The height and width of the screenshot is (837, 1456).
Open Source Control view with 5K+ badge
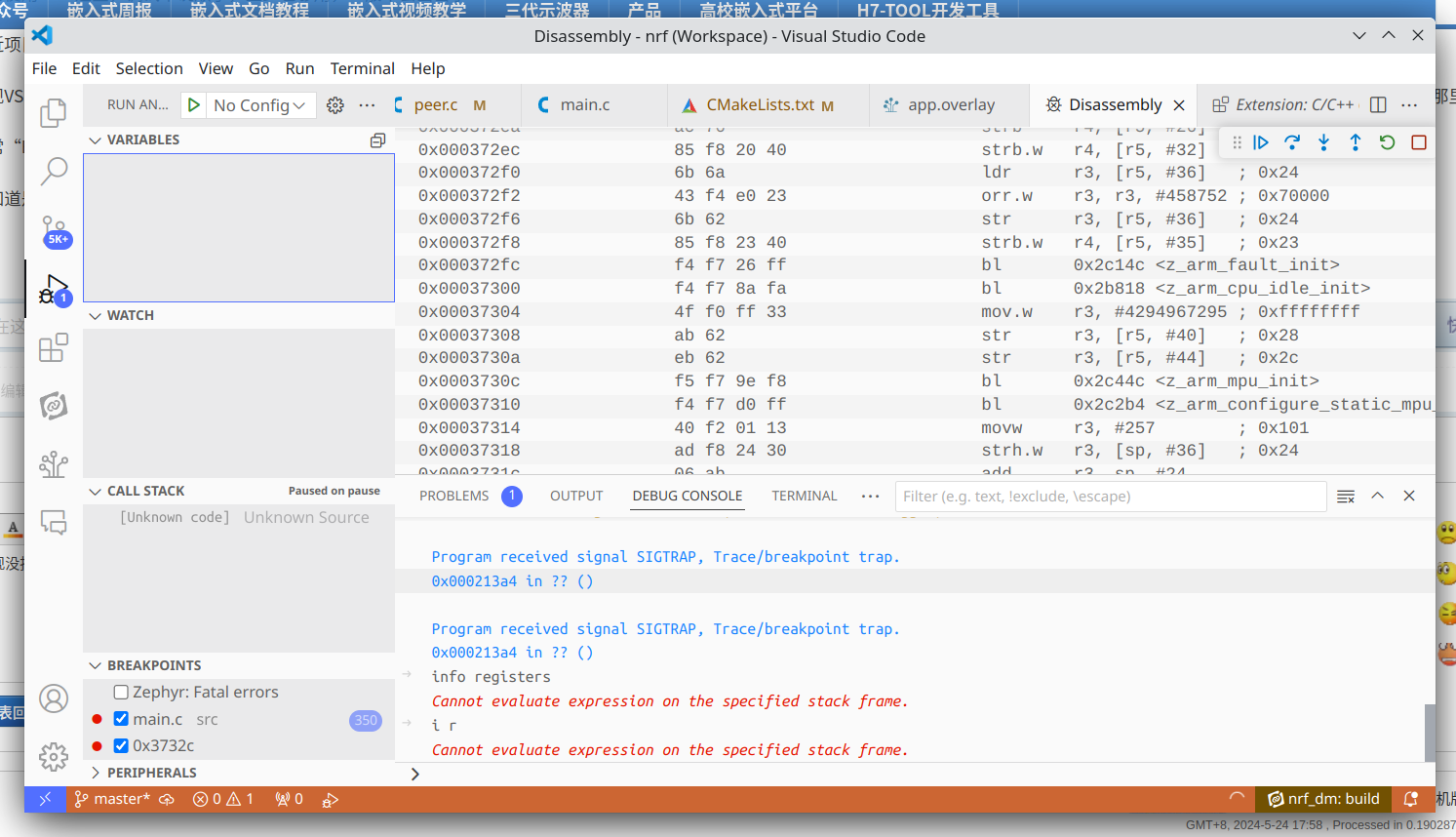55,231
